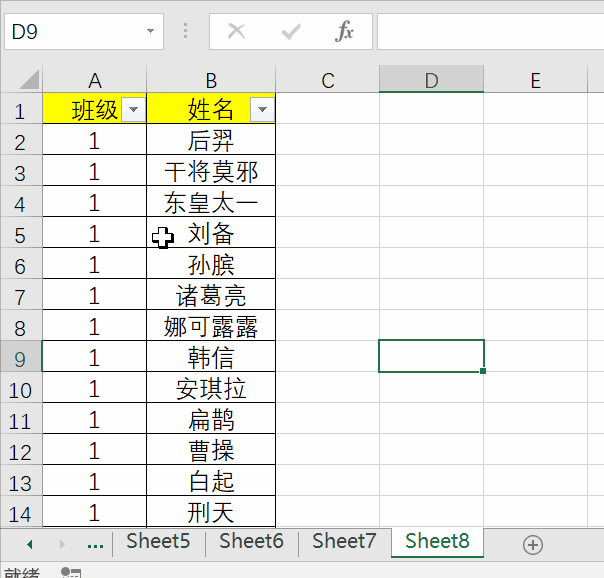Click the cell containing 诸葛亮
The height and width of the screenshot is (578, 604).
(x=211, y=295)
